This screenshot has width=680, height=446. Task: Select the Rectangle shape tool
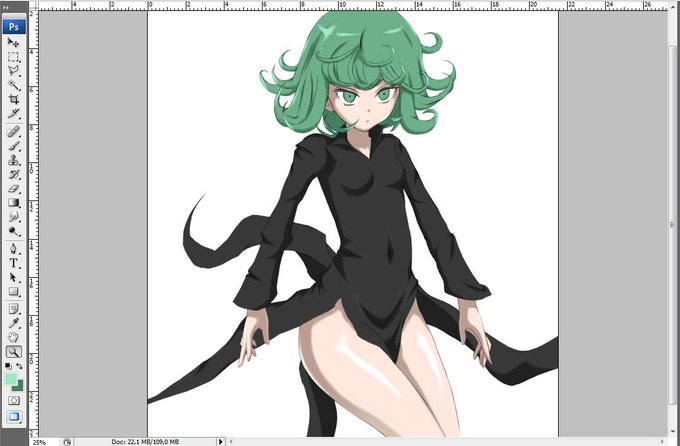click(x=13, y=292)
